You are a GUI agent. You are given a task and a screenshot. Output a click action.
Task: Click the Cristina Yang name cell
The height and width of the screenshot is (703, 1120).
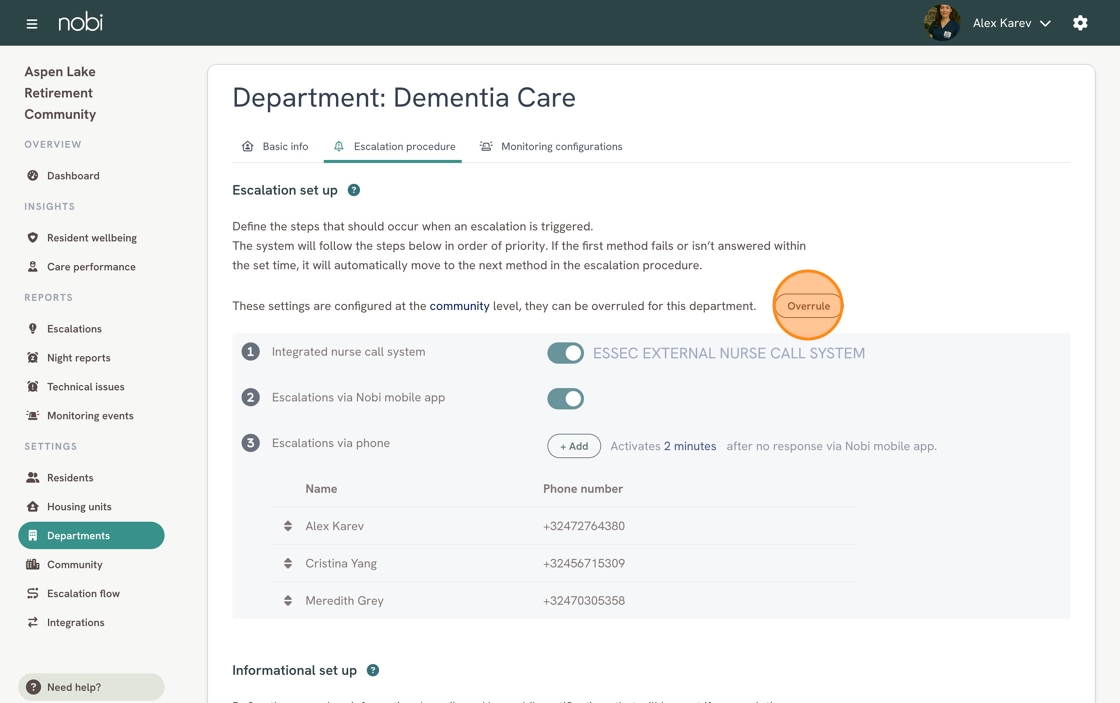[x=341, y=563]
